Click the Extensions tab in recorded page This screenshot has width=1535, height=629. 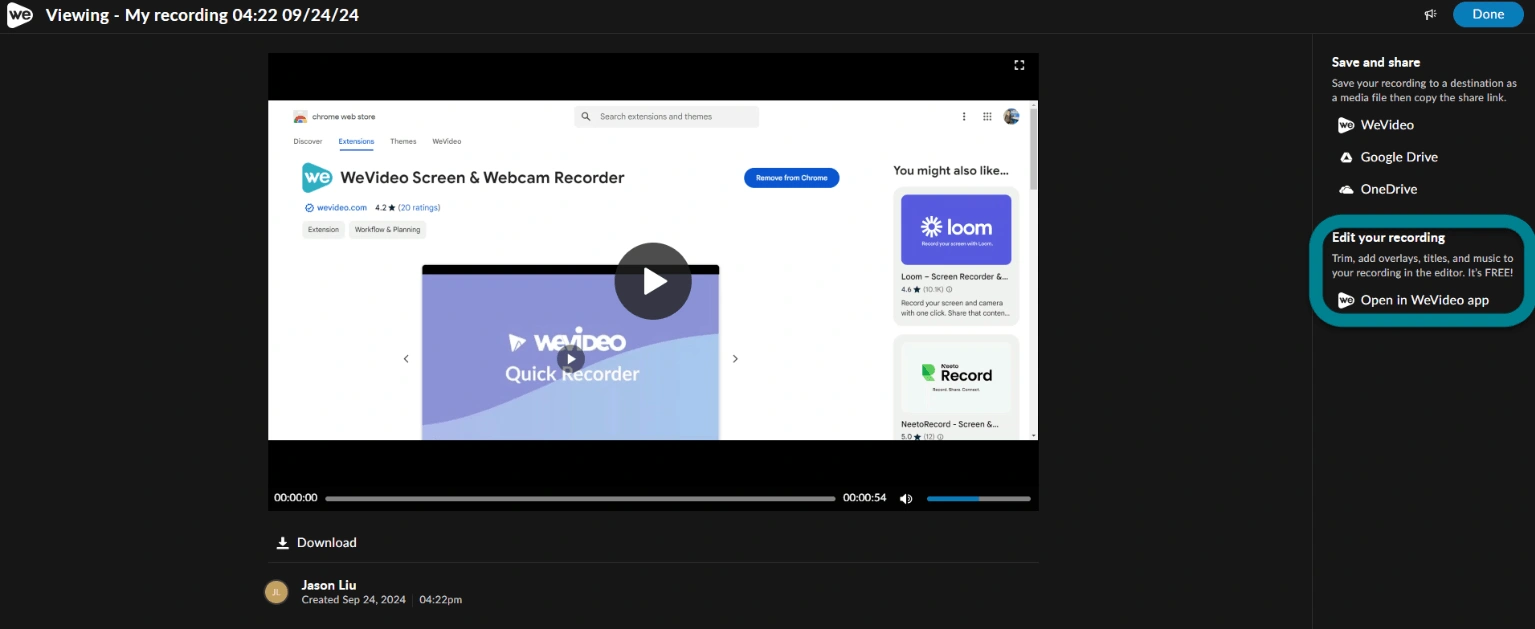pyautogui.click(x=356, y=142)
